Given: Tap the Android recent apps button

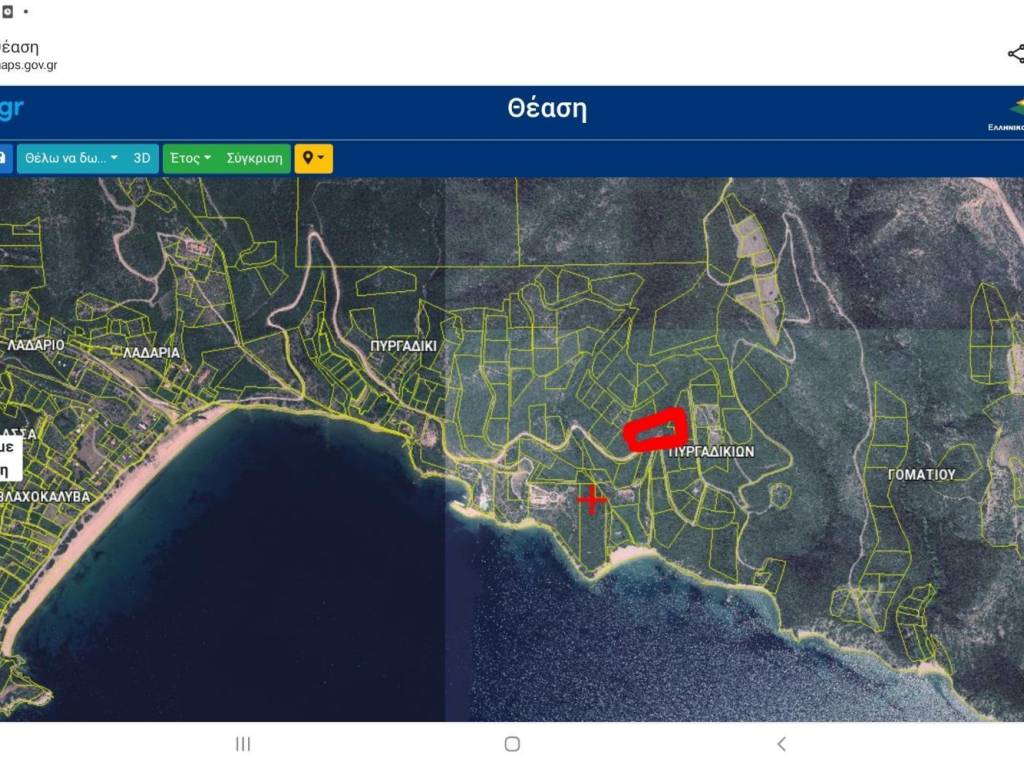Looking at the screenshot, I should (242, 743).
